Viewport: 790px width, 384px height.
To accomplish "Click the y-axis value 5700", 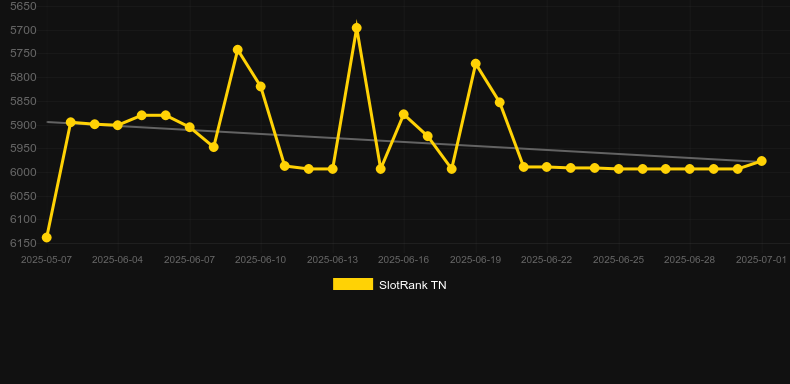I will pyautogui.click(x=23, y=30).
